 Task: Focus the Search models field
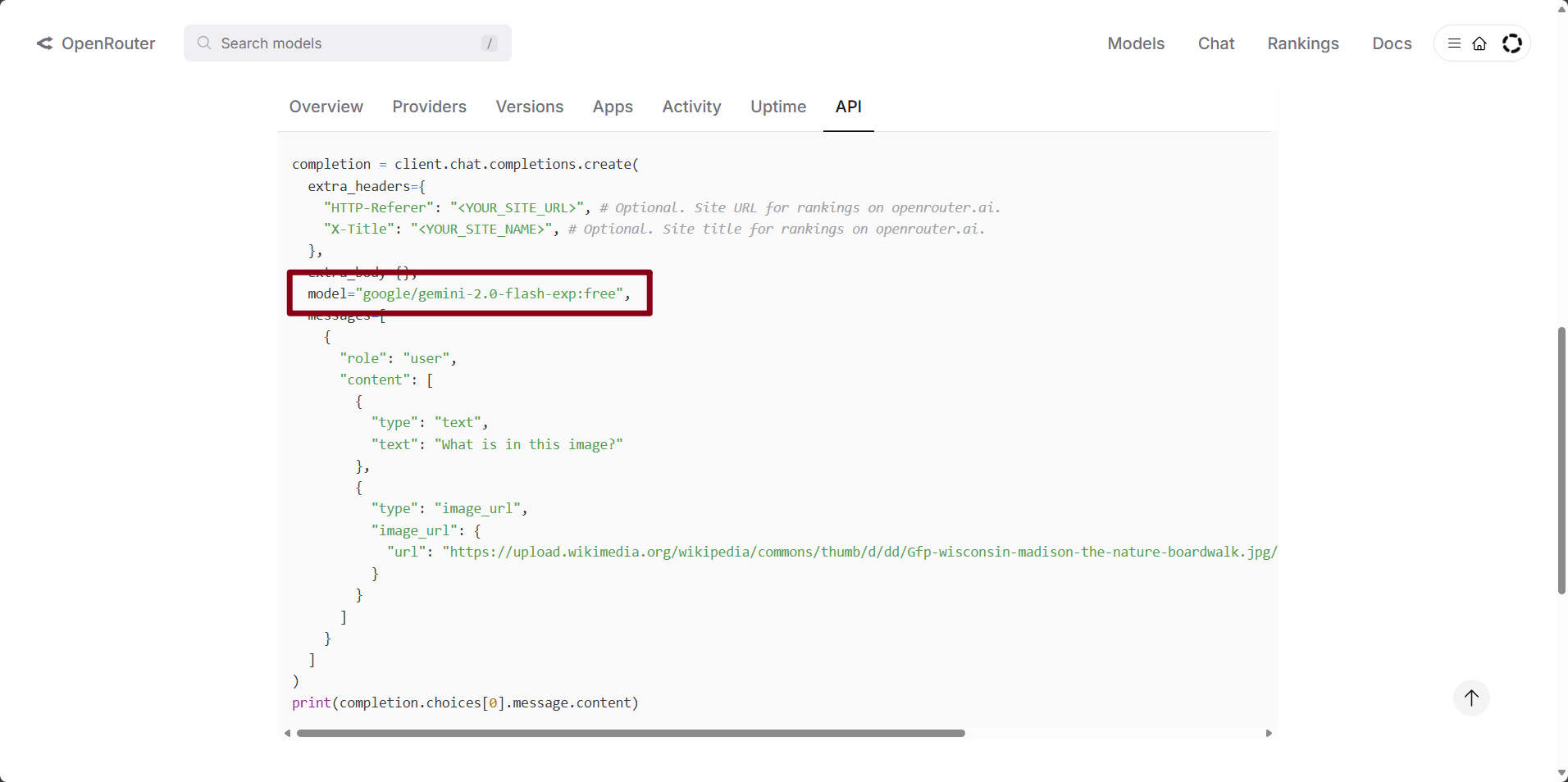[348, 43]
